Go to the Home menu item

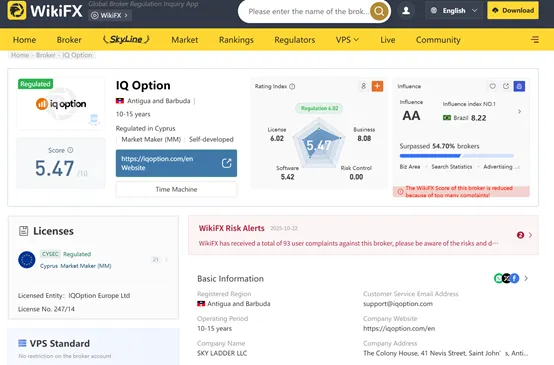[24, 40]
